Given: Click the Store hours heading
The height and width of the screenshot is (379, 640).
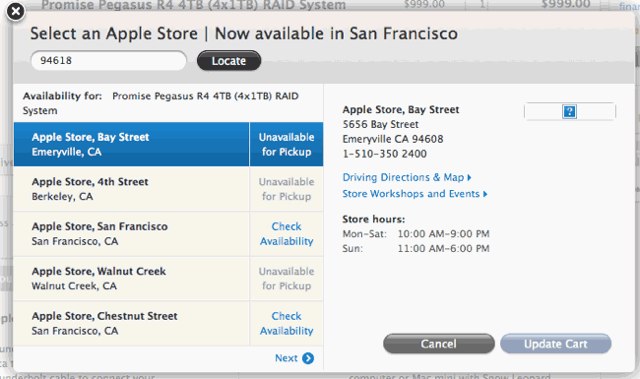Looking at the screenshot, I should pos(373,219).
